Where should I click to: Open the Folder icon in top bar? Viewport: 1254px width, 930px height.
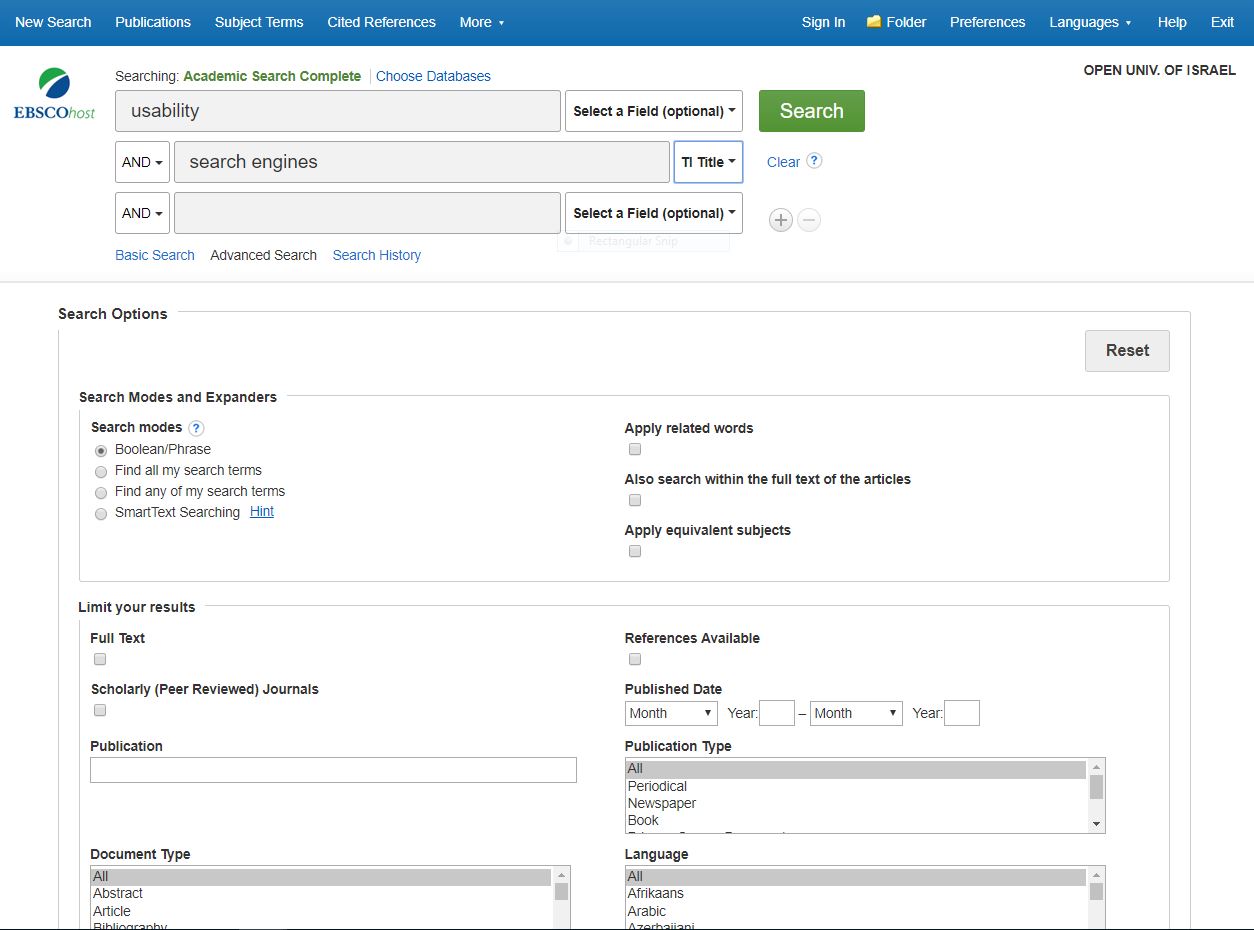874,22
